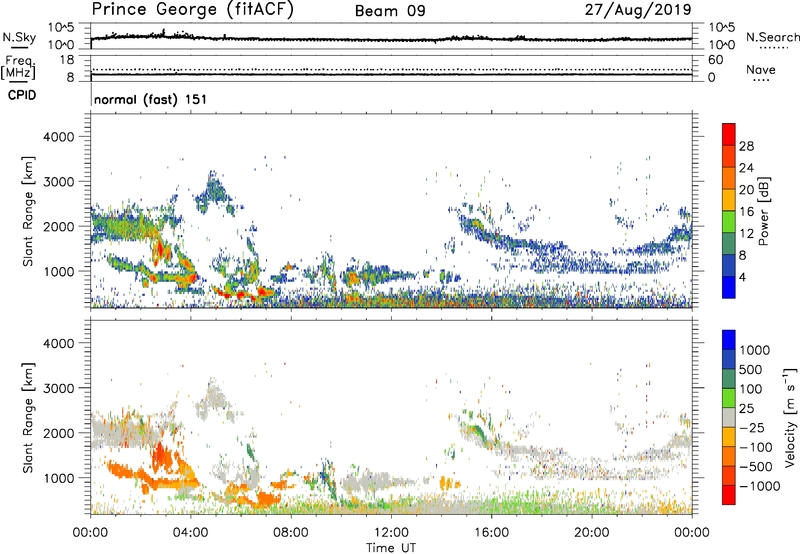The height and width of the screenshot is (554, 800).
Task: Click the '3000' tick of the velocity panel
Action: (58, 388)
